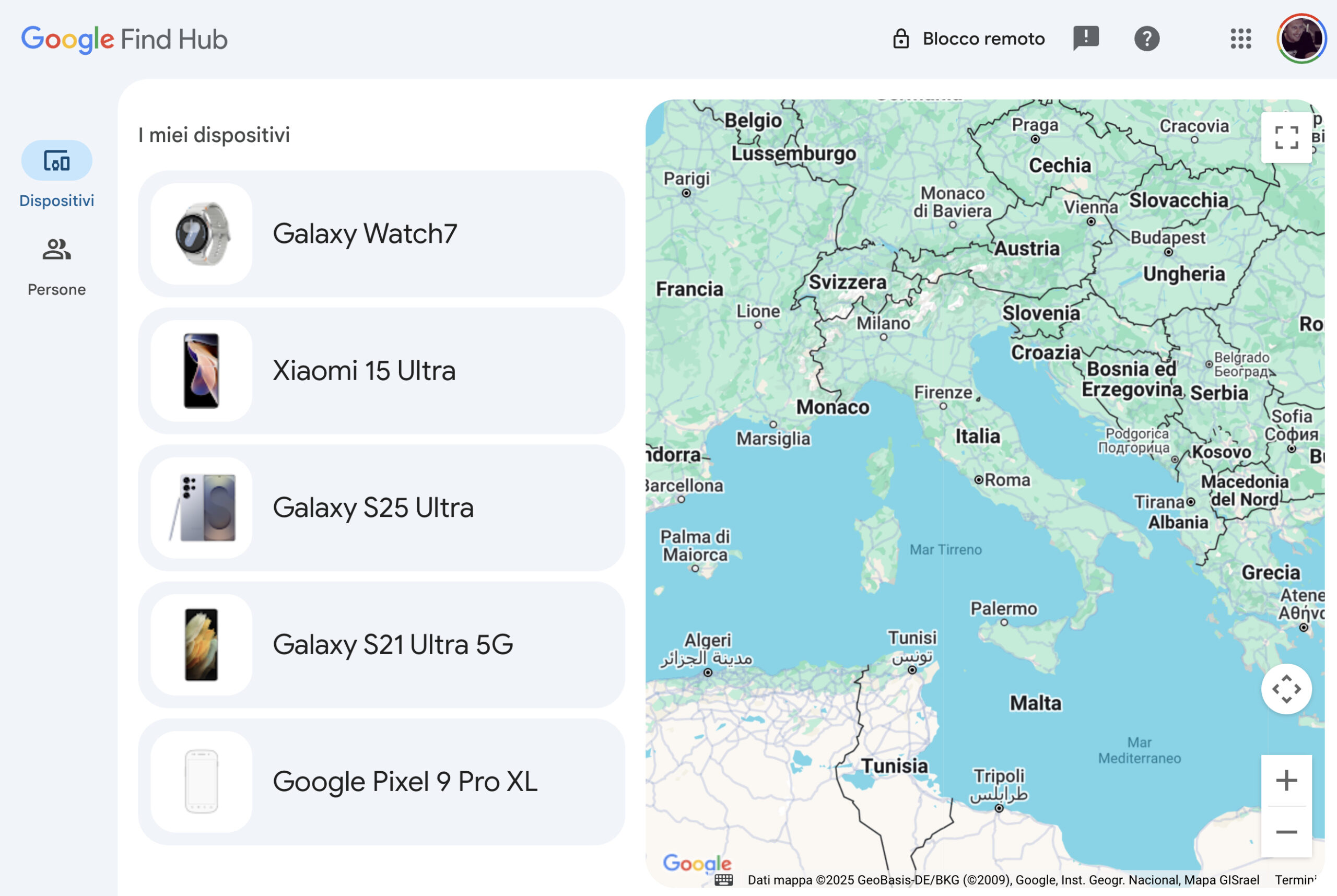Click the map camera pan control
1337x896 pixels.
(1286, 689)
